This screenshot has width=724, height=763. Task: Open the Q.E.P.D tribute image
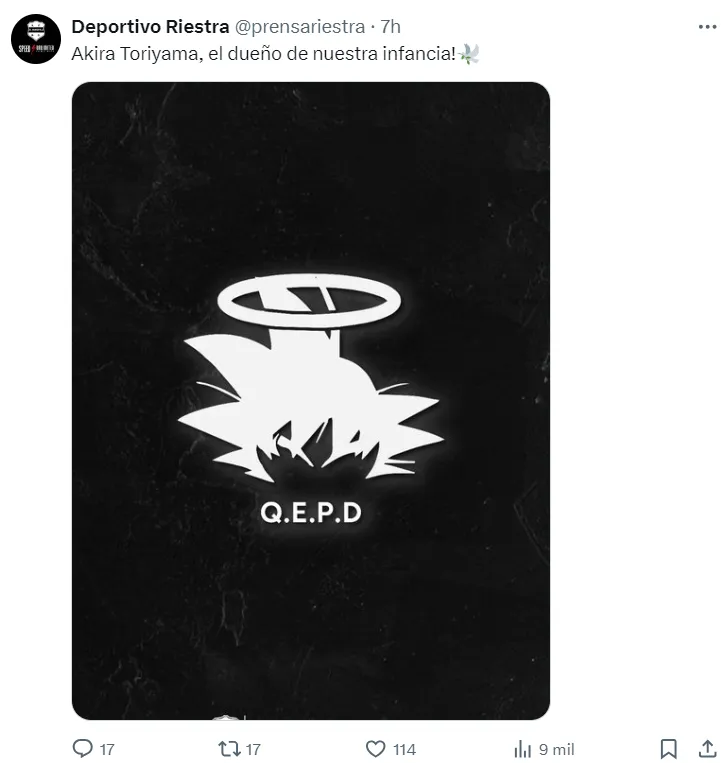[x=311, y=400]
